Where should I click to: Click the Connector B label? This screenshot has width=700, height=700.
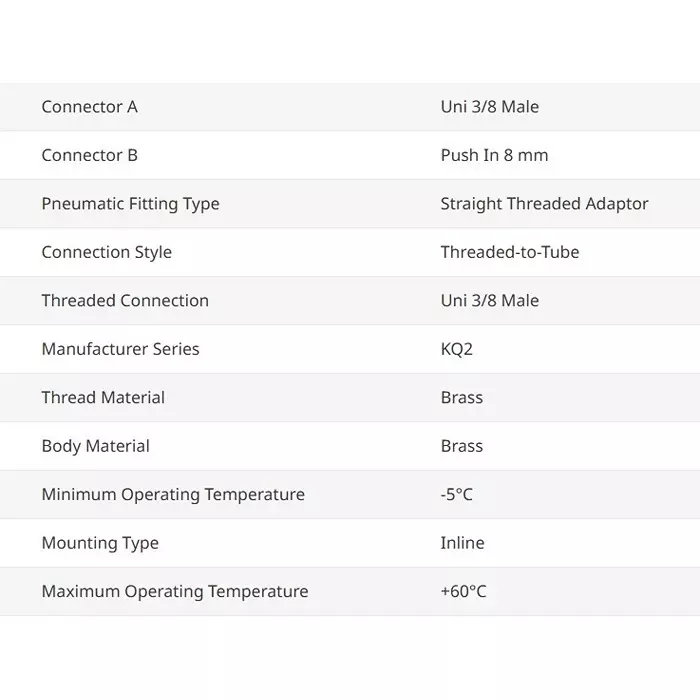(89, 155)
